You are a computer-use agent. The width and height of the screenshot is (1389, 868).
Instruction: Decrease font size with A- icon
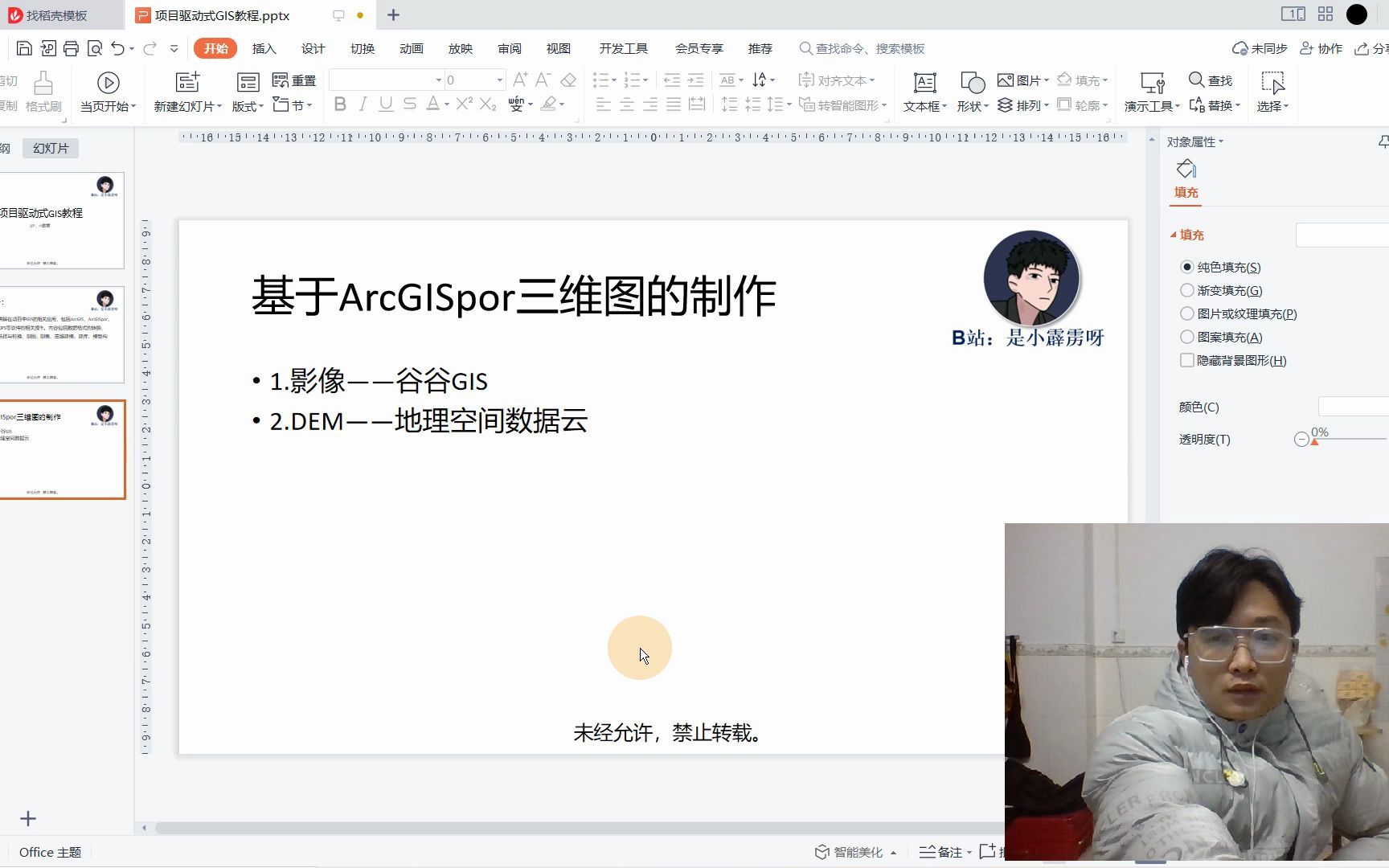(x=543, y=80)
